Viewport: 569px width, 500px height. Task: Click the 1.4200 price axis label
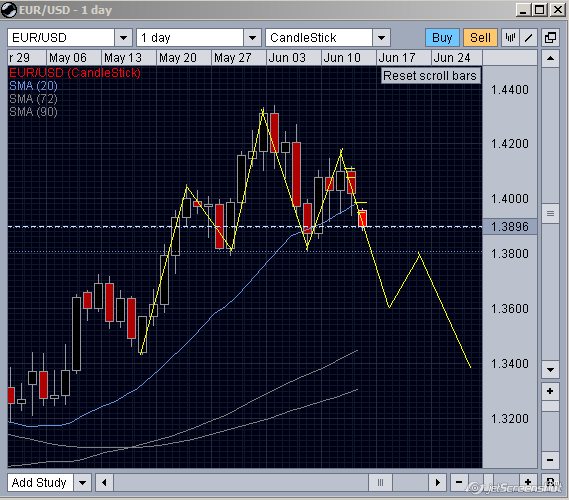tap(509, 144)
